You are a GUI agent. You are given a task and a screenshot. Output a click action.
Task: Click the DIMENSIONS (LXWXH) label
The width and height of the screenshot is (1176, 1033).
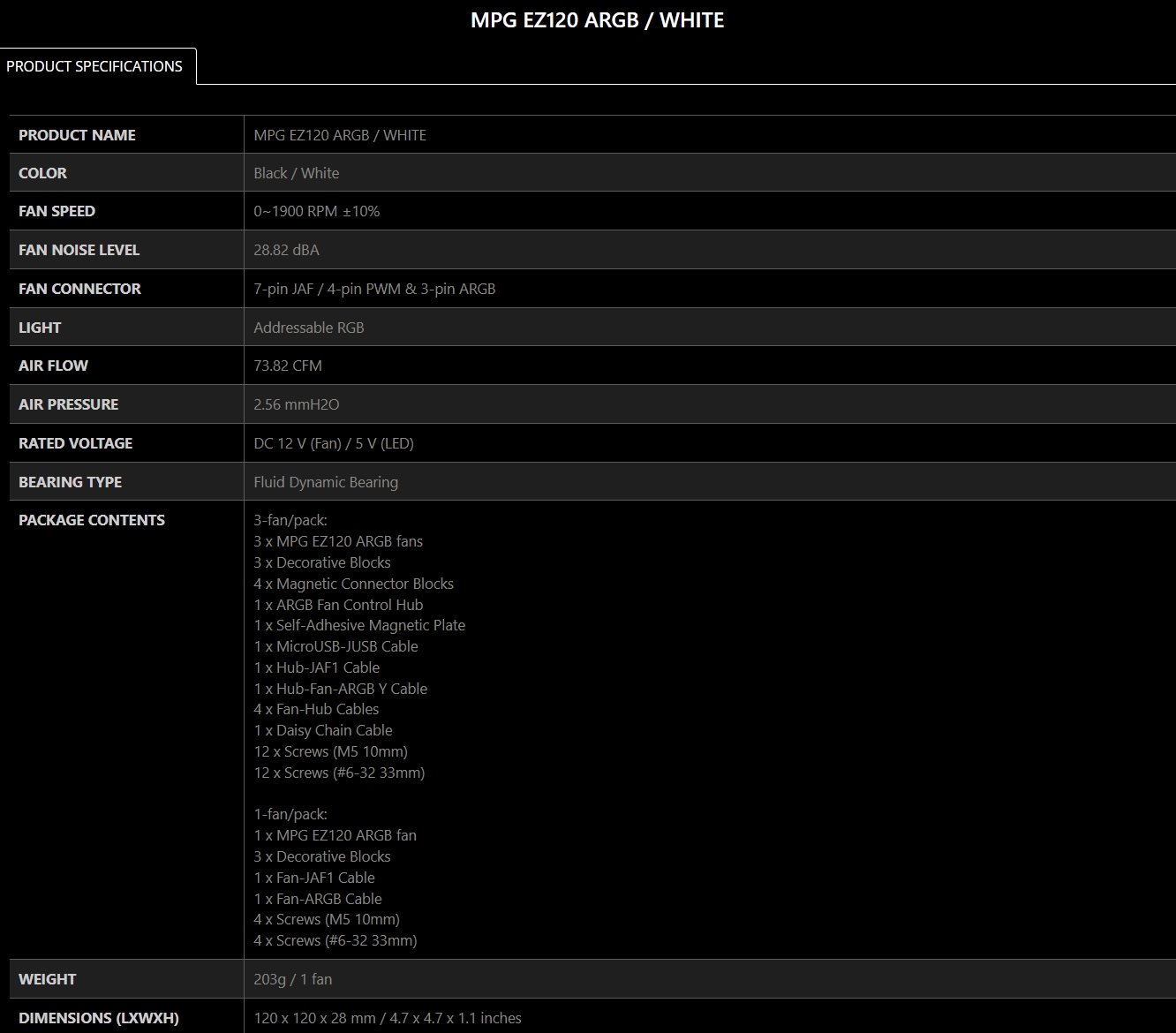99,1018
